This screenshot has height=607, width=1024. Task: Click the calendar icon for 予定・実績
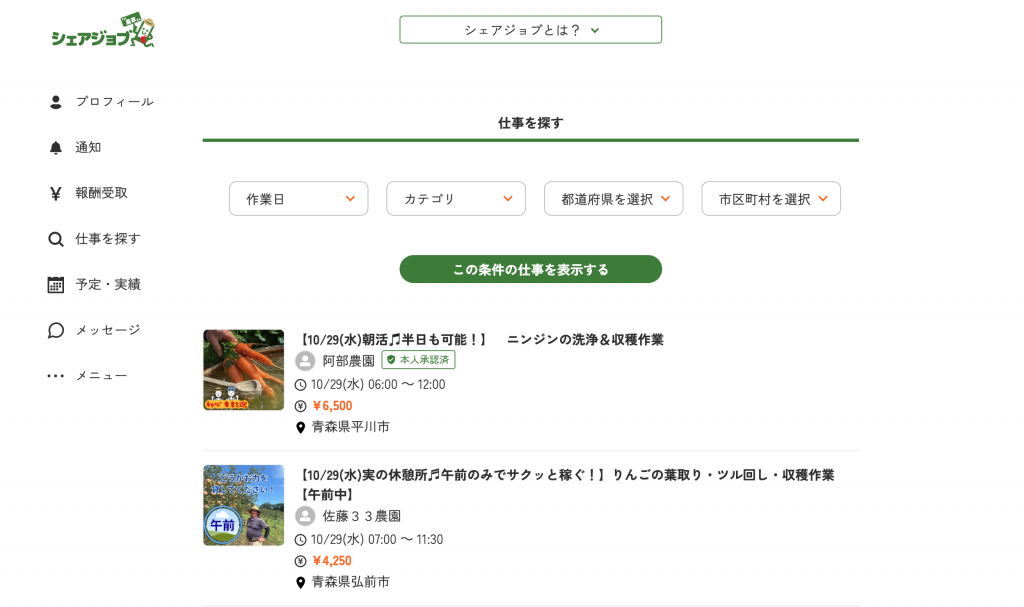coord(56,285)
